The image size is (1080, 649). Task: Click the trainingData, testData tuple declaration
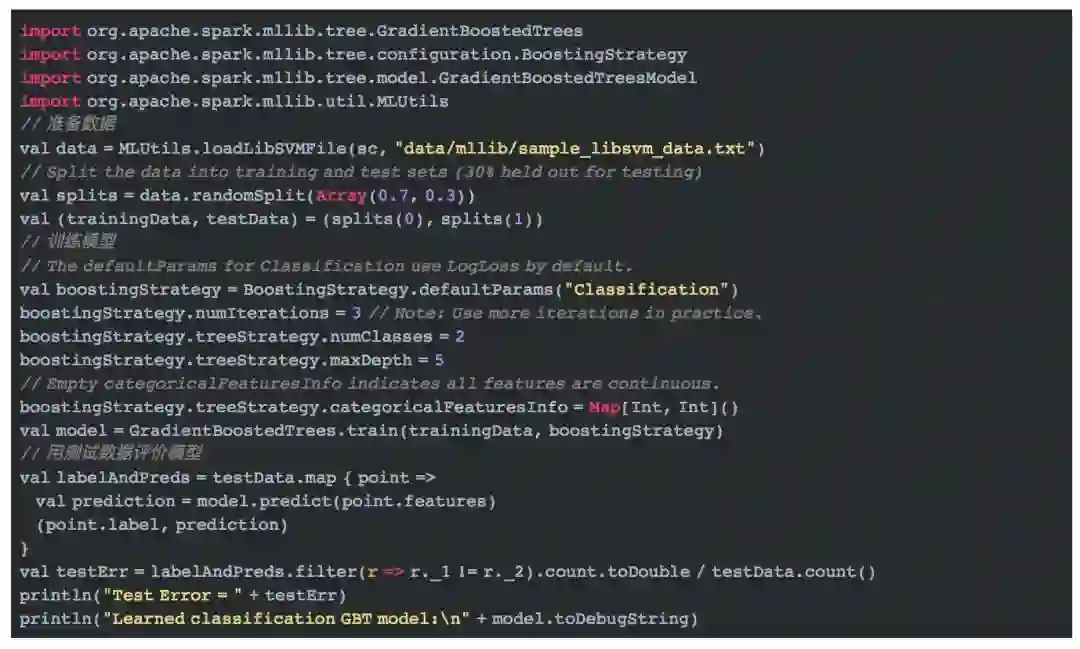coord(281,219)
